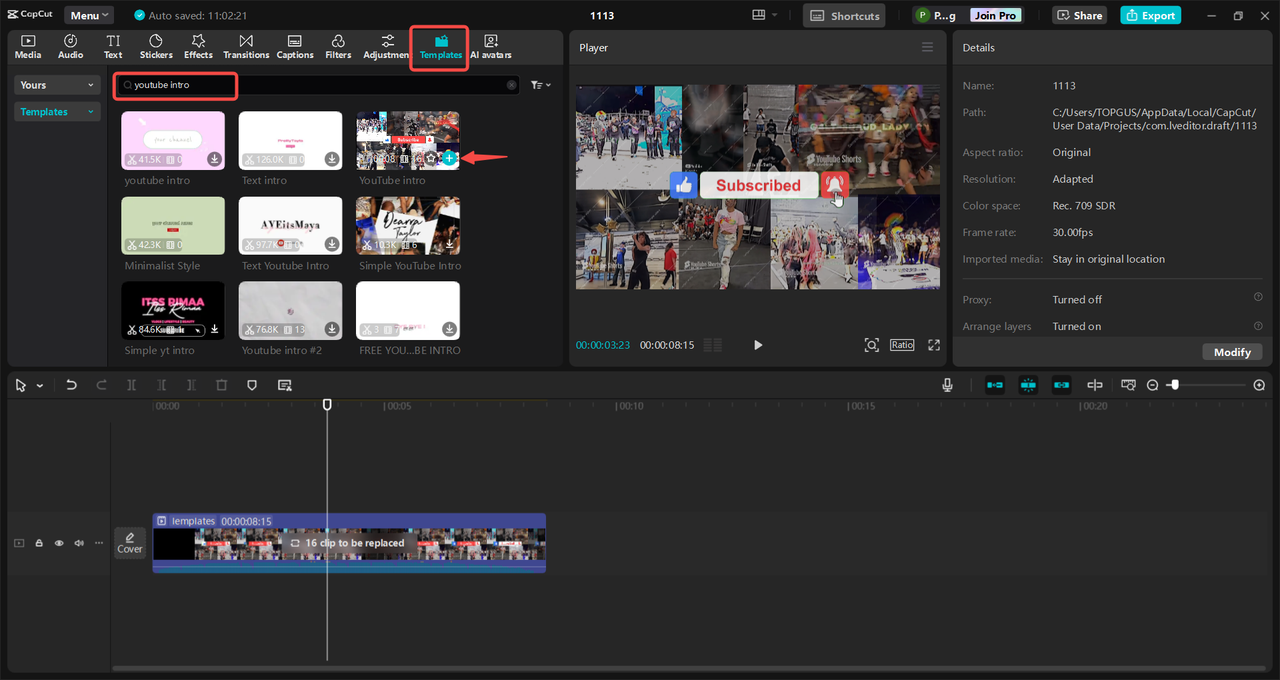Click the Proxy info icon
Screen dimensions: 1280x680
coord(1258,298)
